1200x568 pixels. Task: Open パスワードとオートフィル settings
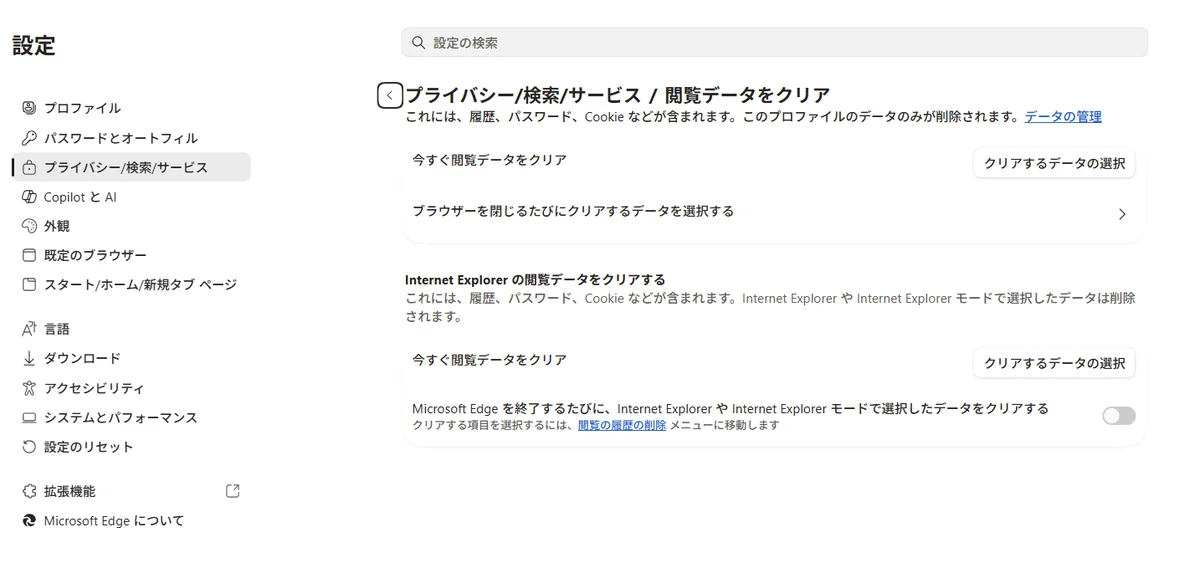click(x=131, y=138)
